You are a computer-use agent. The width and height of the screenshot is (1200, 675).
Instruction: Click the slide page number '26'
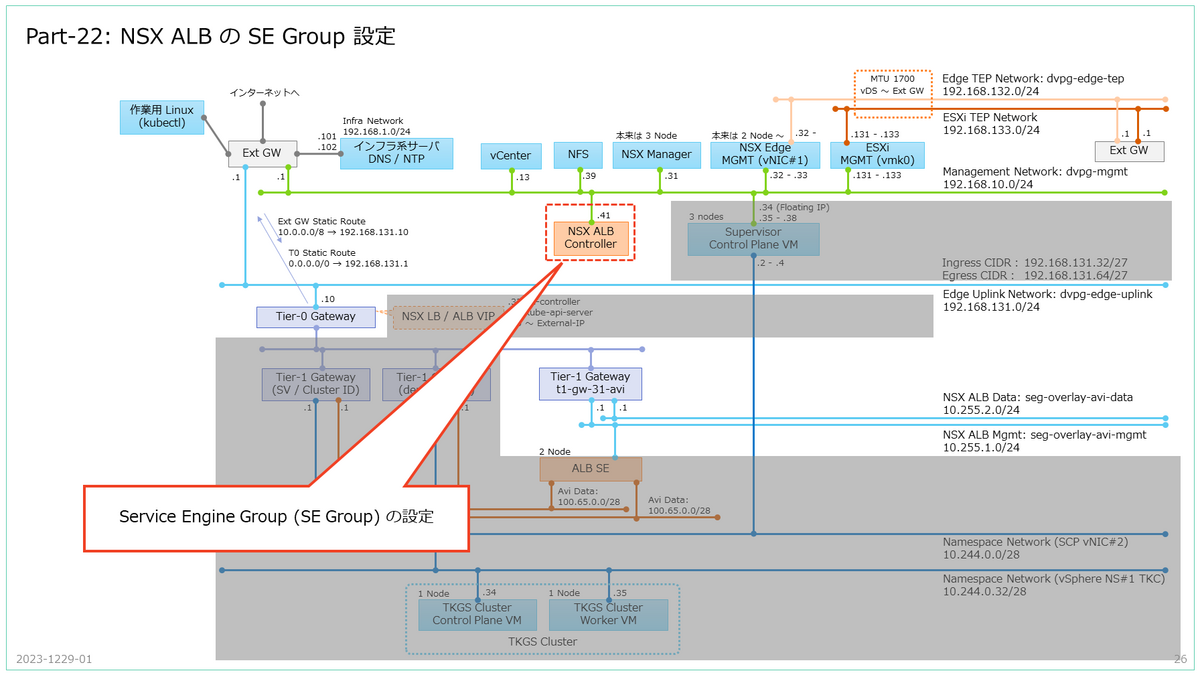point(1179,659)
